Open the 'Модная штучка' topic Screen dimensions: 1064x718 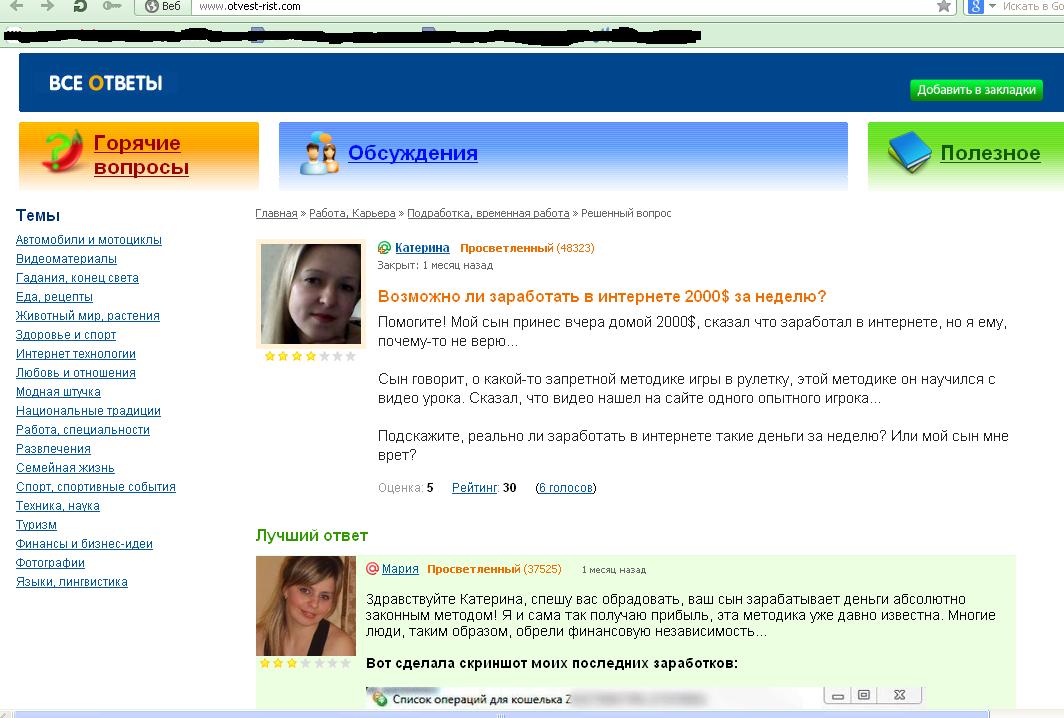click(x=58, y=392)
